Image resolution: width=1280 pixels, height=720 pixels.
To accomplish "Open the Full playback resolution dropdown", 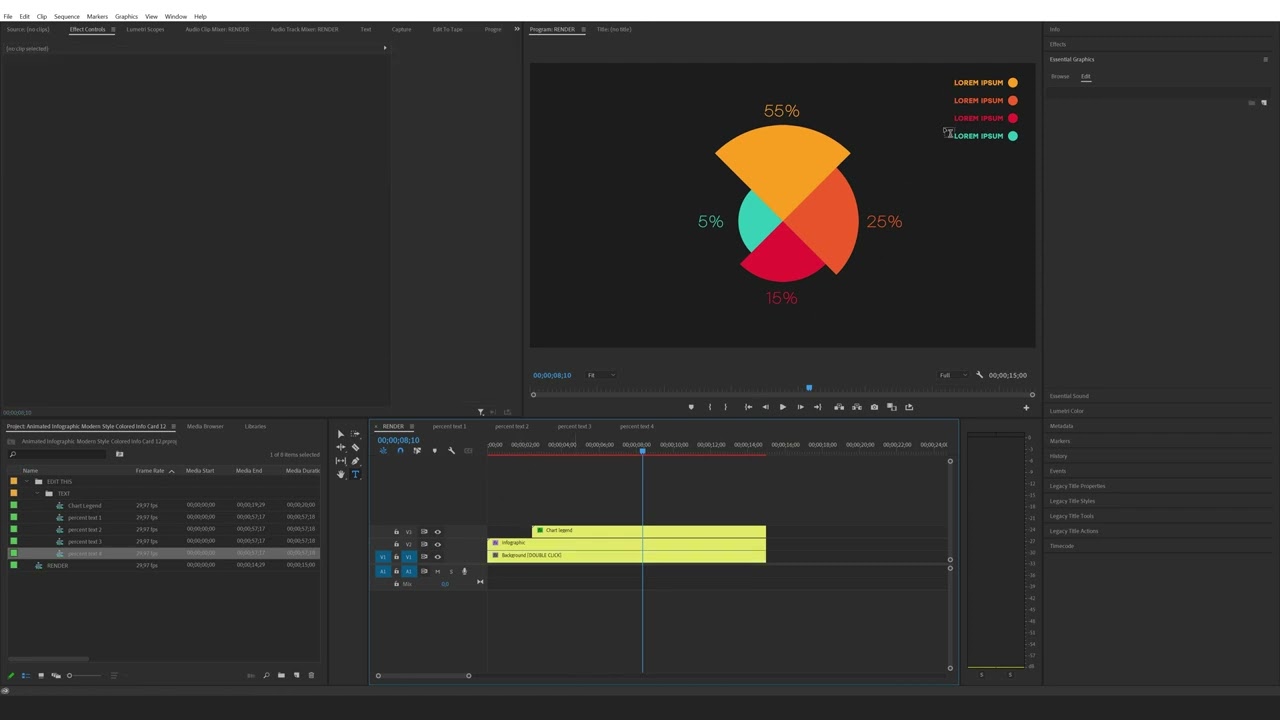I will pos(953,375).
